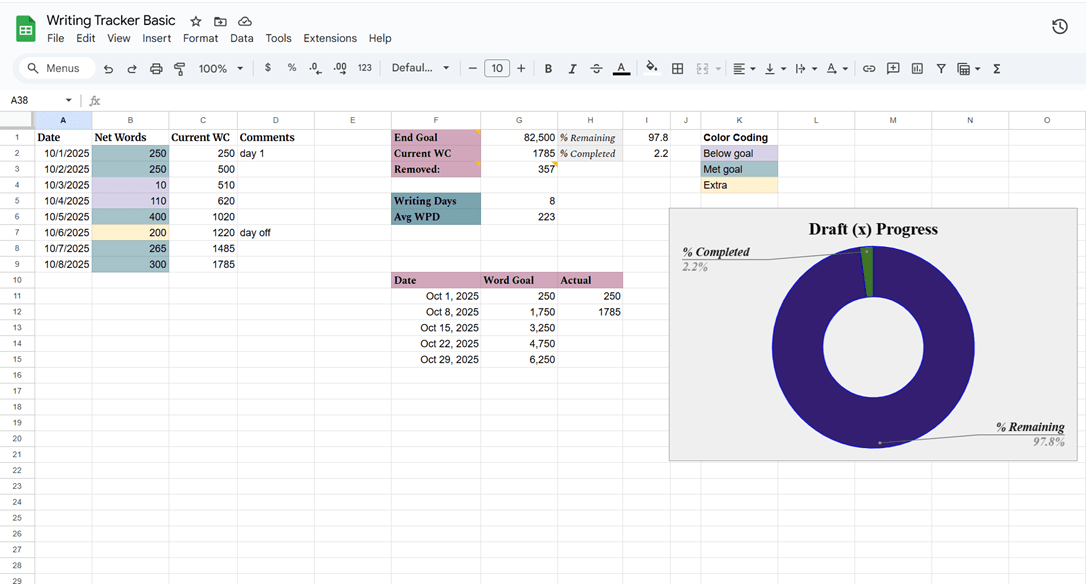Open the Tools menu
Viewport: 1086px width, 584px height.
(x=278, y=38)
